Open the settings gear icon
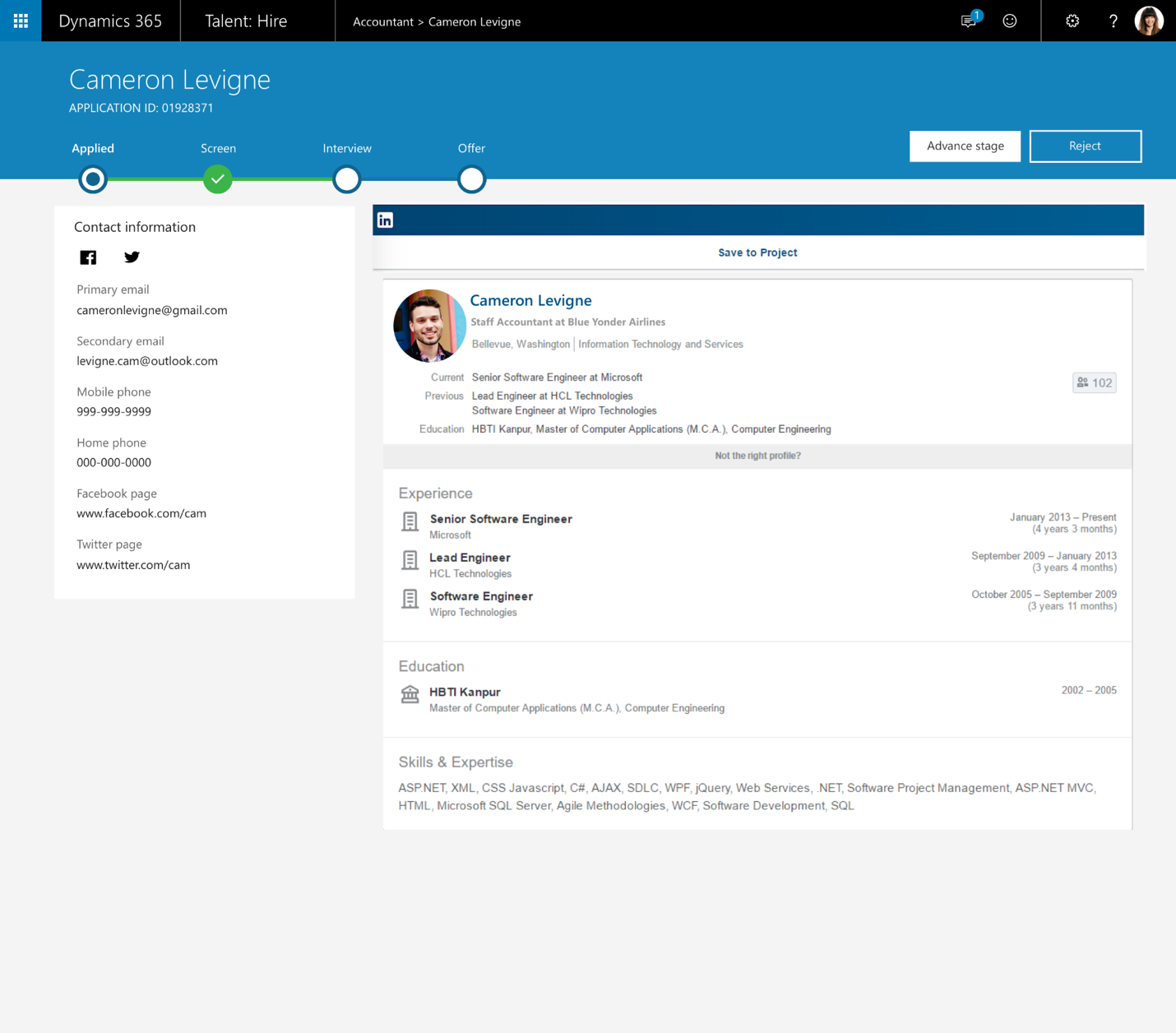1176x1033 pixels. pyautogui.click(x=1072, y=21)
